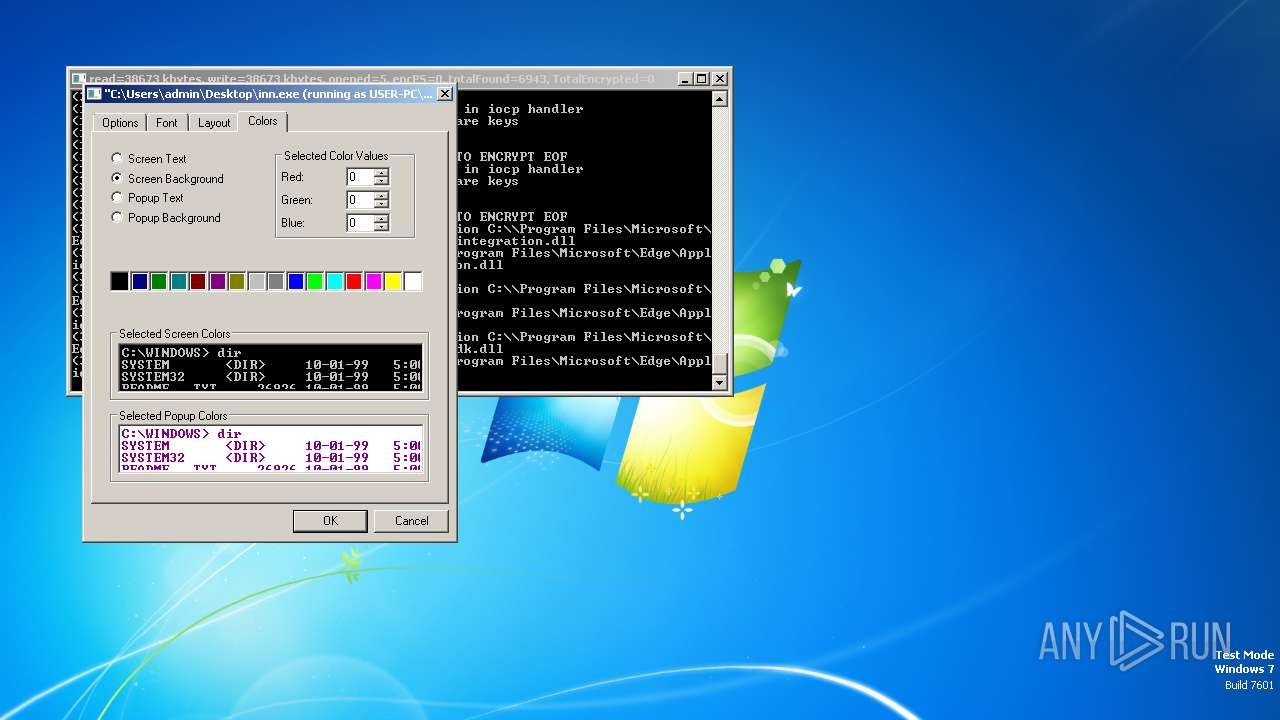The height and width of the screenshot is (720, 1280).
Task: Click the Blue value input field
Action: click(x=360, y=223)
